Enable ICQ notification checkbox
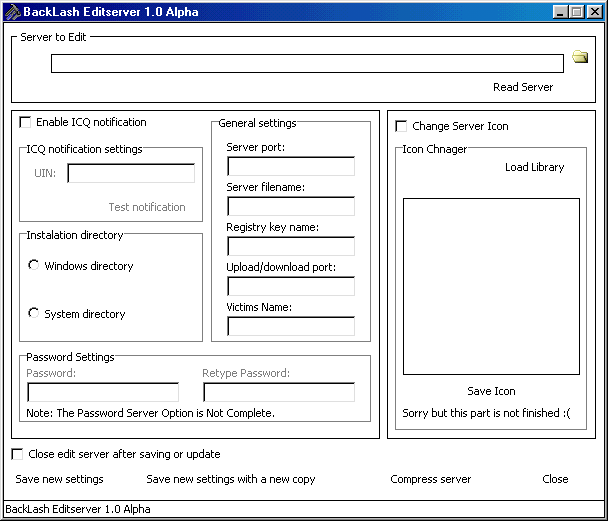The image size is (608, 521). pos(25,123)
